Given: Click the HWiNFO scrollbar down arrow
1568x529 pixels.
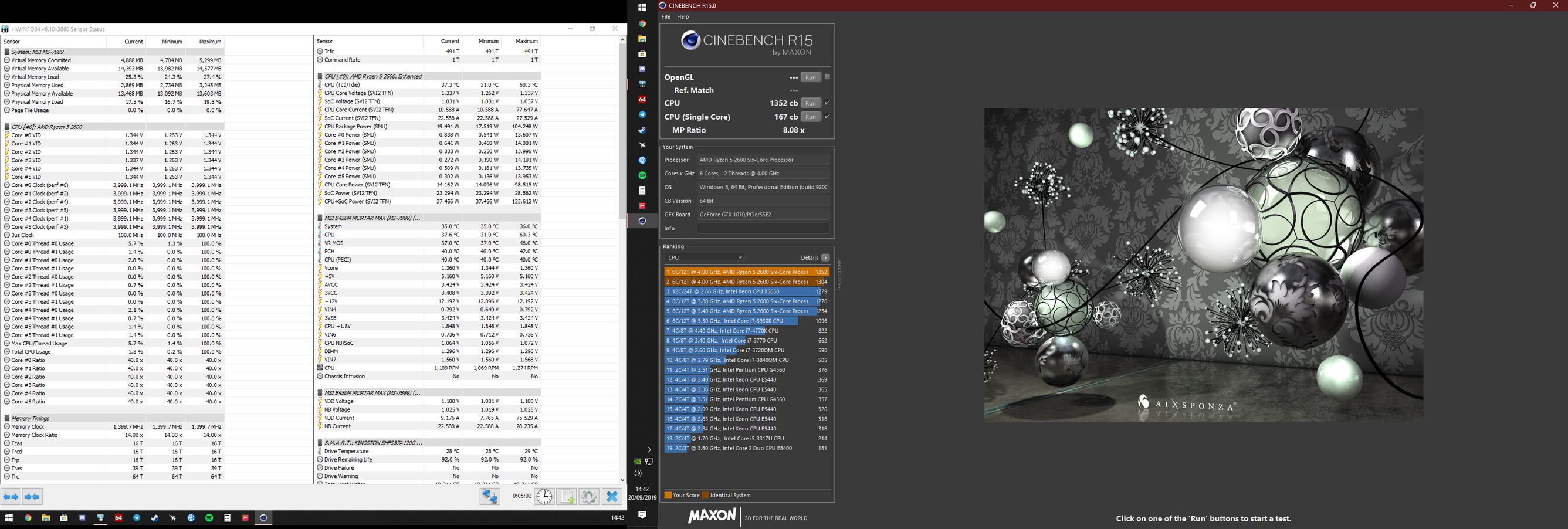Looking at the screenshot, I should pos(622,480).
